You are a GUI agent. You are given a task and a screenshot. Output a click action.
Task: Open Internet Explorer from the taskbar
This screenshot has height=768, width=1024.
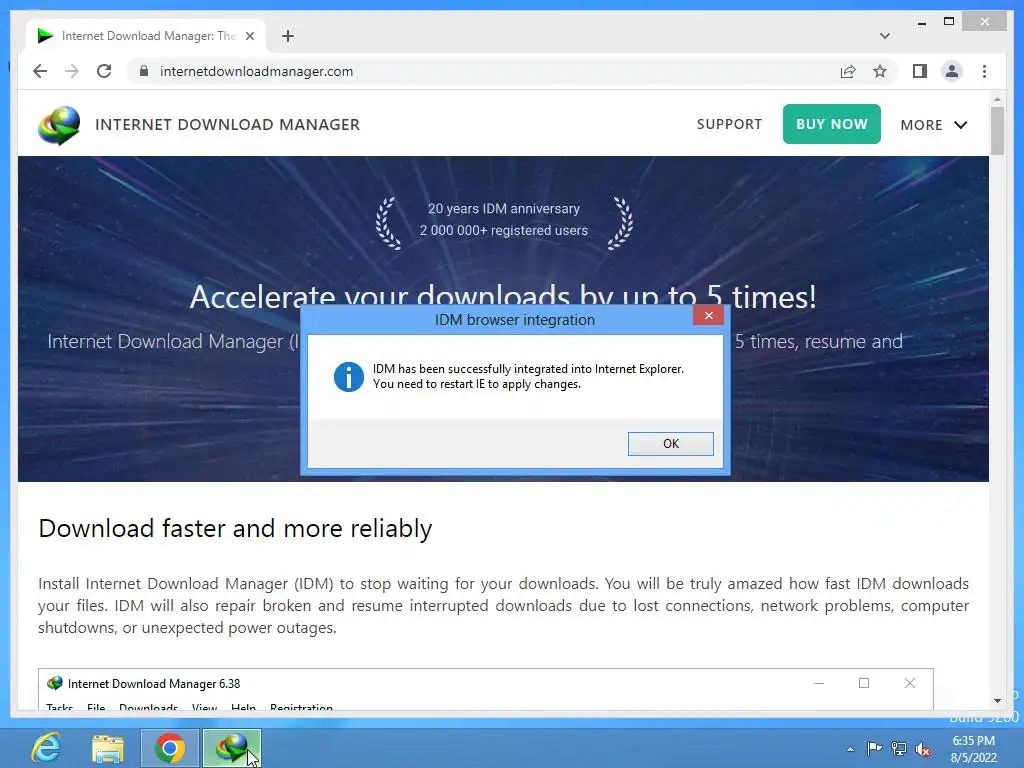(46, 748)
